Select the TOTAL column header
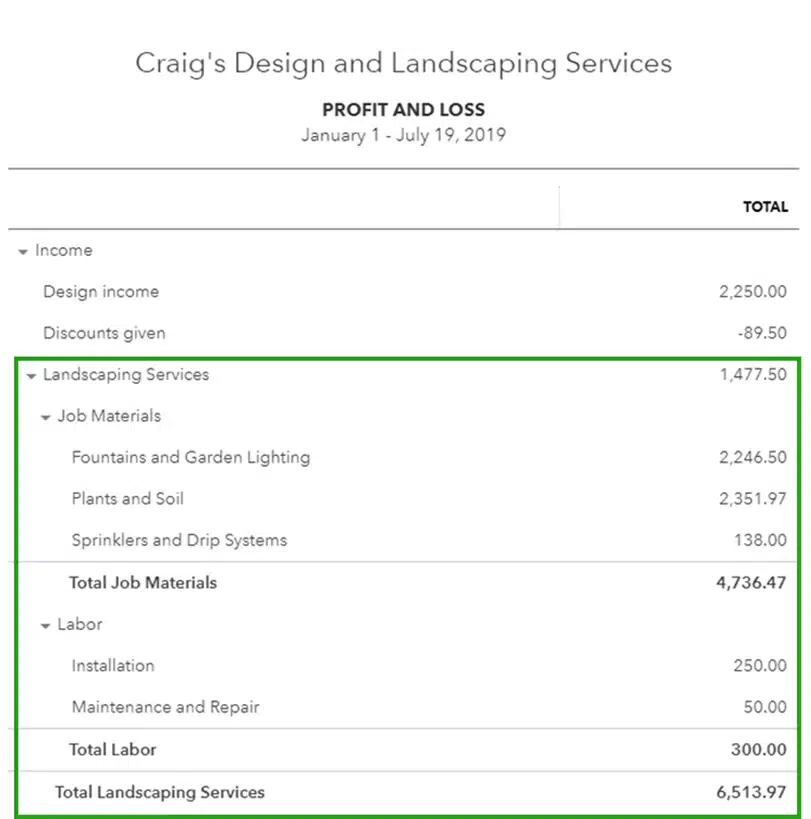Viewport: 811px width, 819px height. [766, 207]
